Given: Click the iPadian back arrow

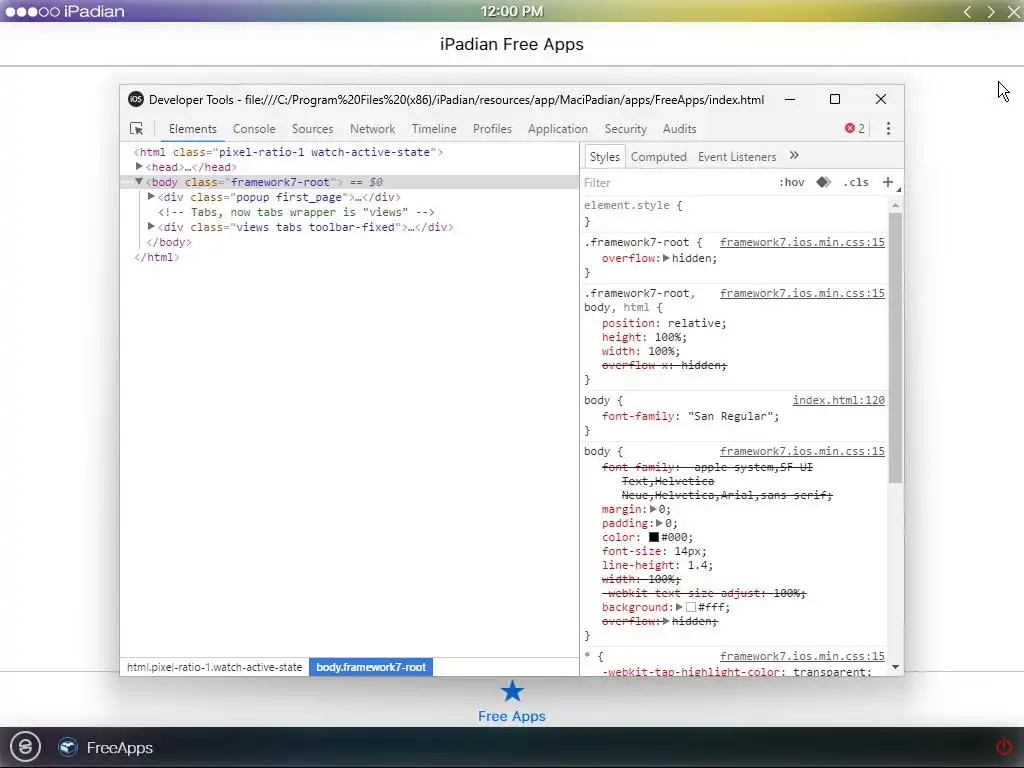Looking at the screenshot, I should tap(968, 12).
